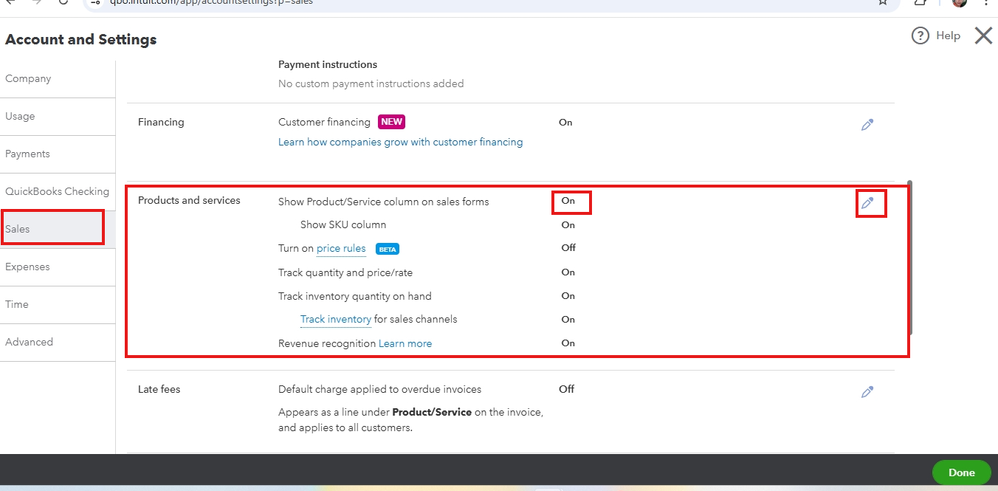Viewport: 998px width, 491px height.
Task: Open the Company settings tab
Action: pos(28,79)
